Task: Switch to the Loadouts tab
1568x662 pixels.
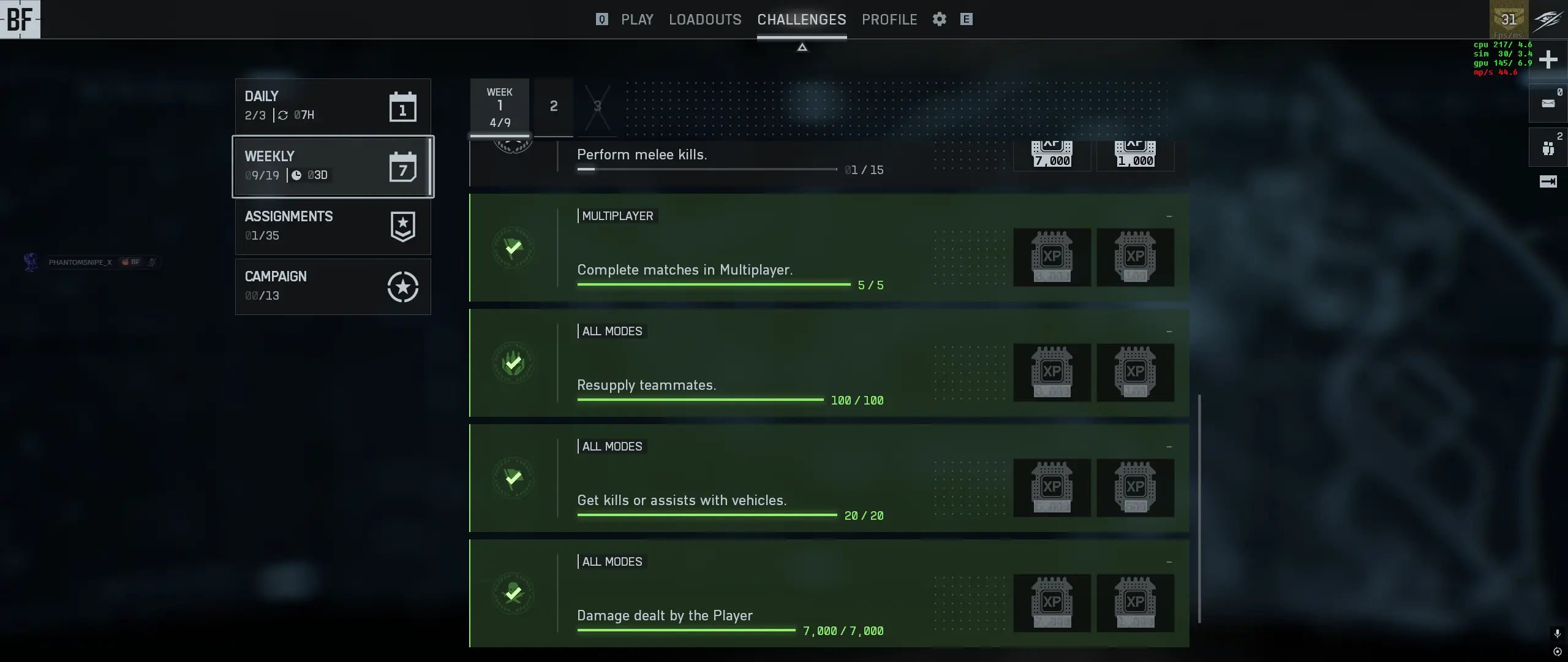Action: click(x=705, y=20)
